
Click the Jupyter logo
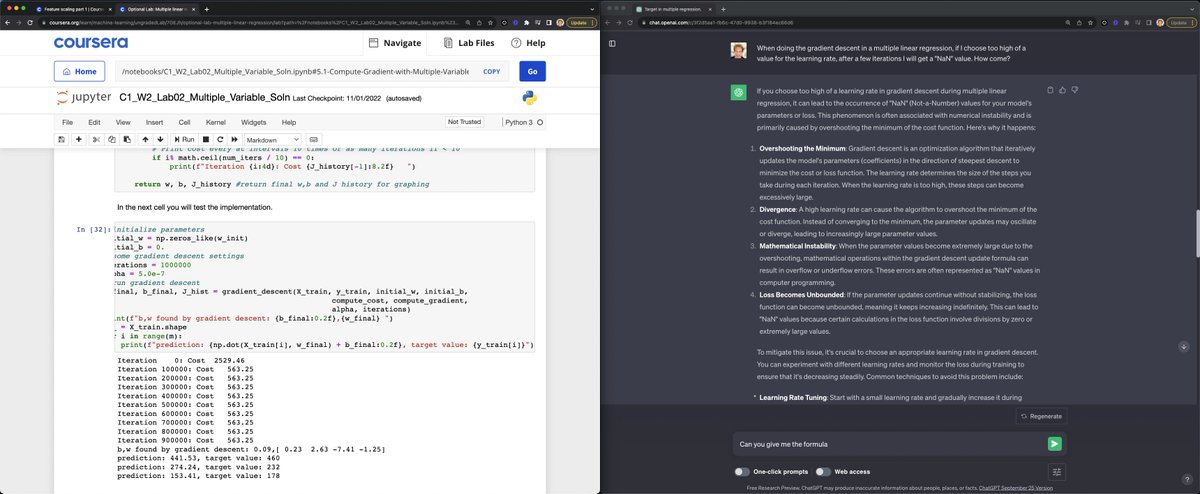(83, 98)
